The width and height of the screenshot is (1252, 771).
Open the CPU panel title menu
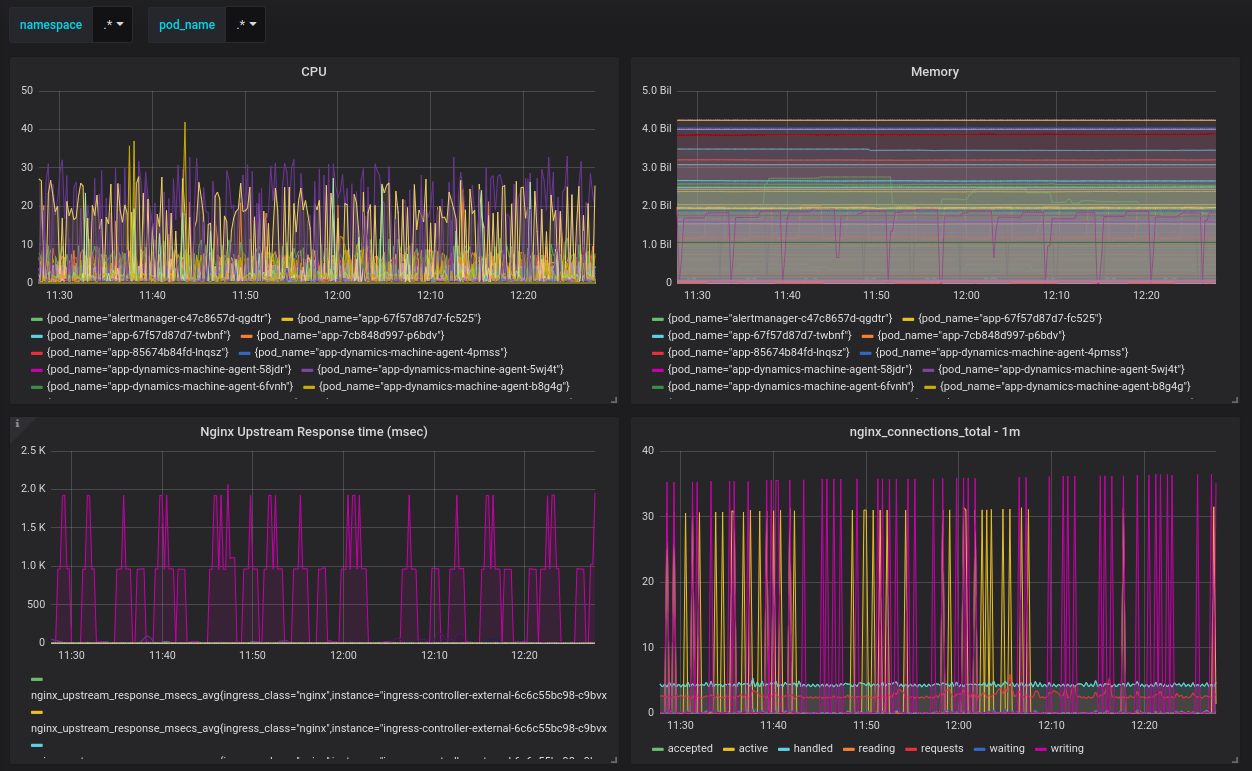point(314,72)
